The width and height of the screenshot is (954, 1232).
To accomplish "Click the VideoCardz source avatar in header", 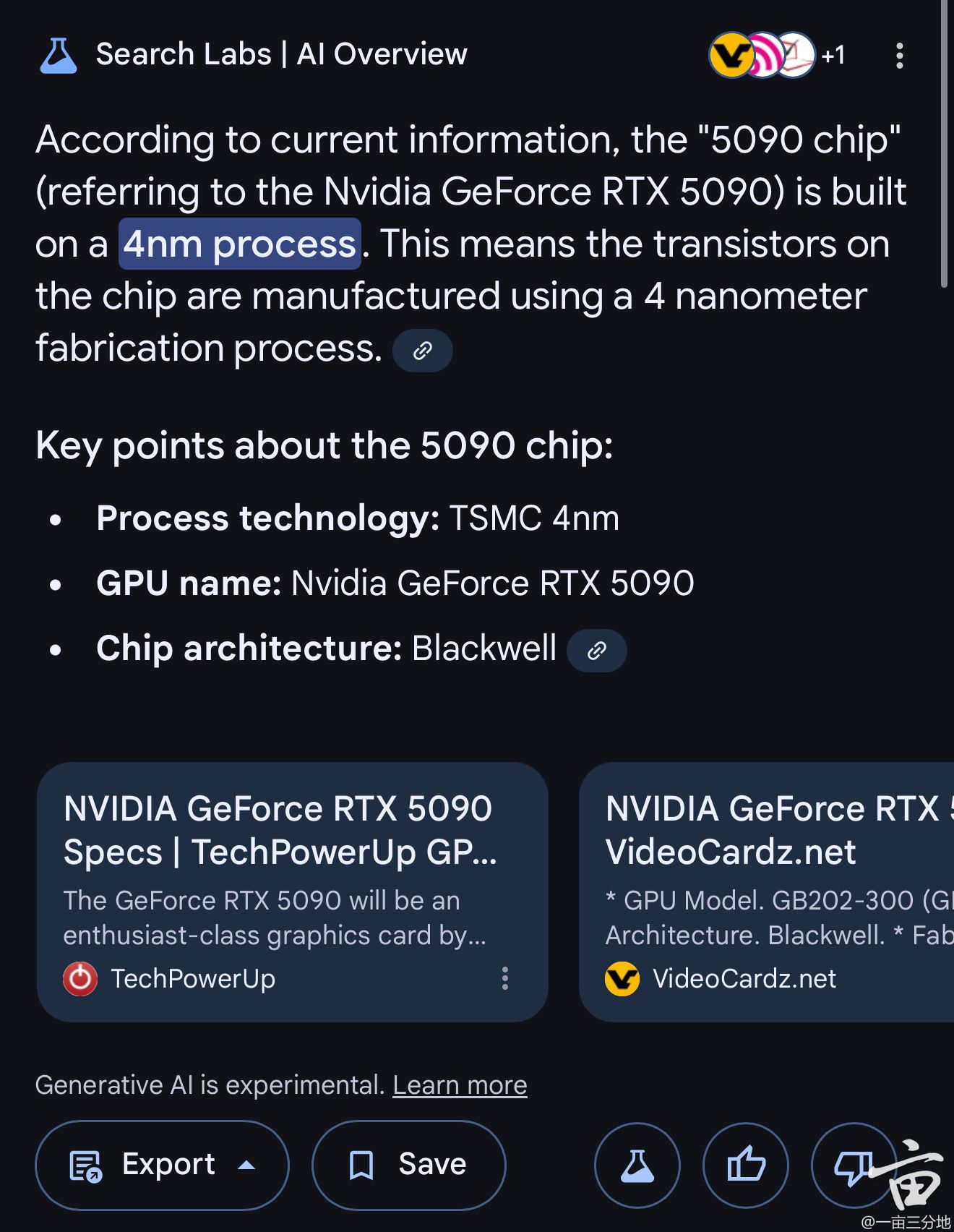I will [730, 55].
